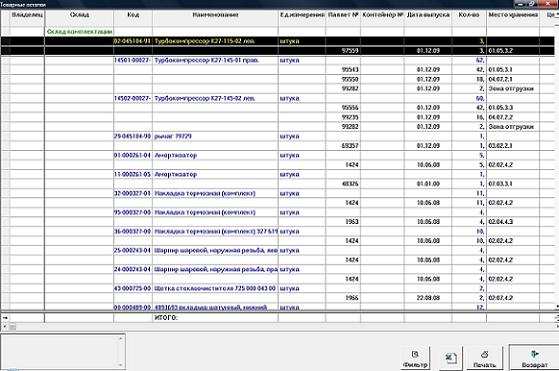The width and height of the screenshot is (559, 371).
Task: Click the Возврат return button
Action: pyautogui.click(x=534, y=358)
